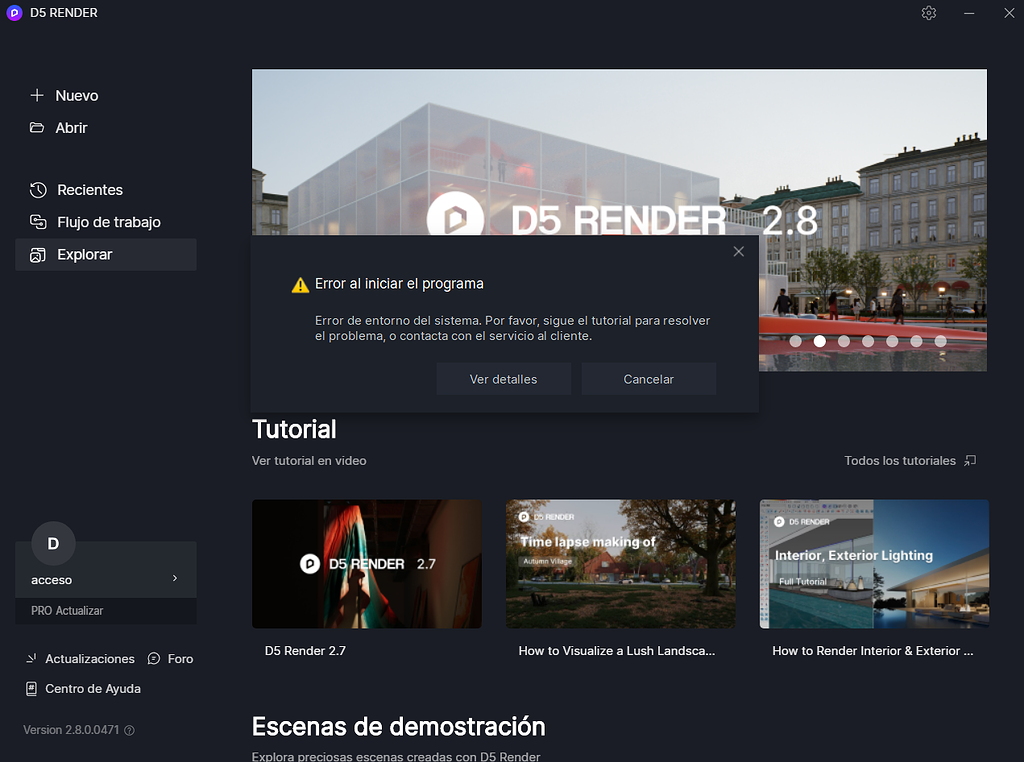The height and width of the screenshot is (762, 1024).
Task: Click the clock icon for Recientes
Action: click(38, 190)
